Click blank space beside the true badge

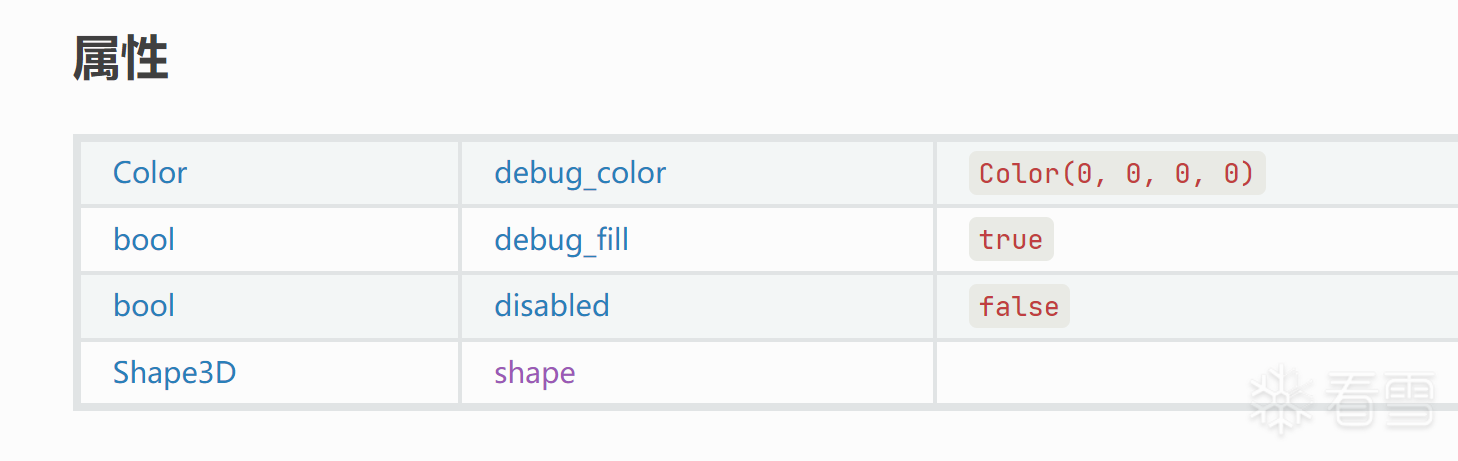pyautogui.click(x=1250, y=240)
